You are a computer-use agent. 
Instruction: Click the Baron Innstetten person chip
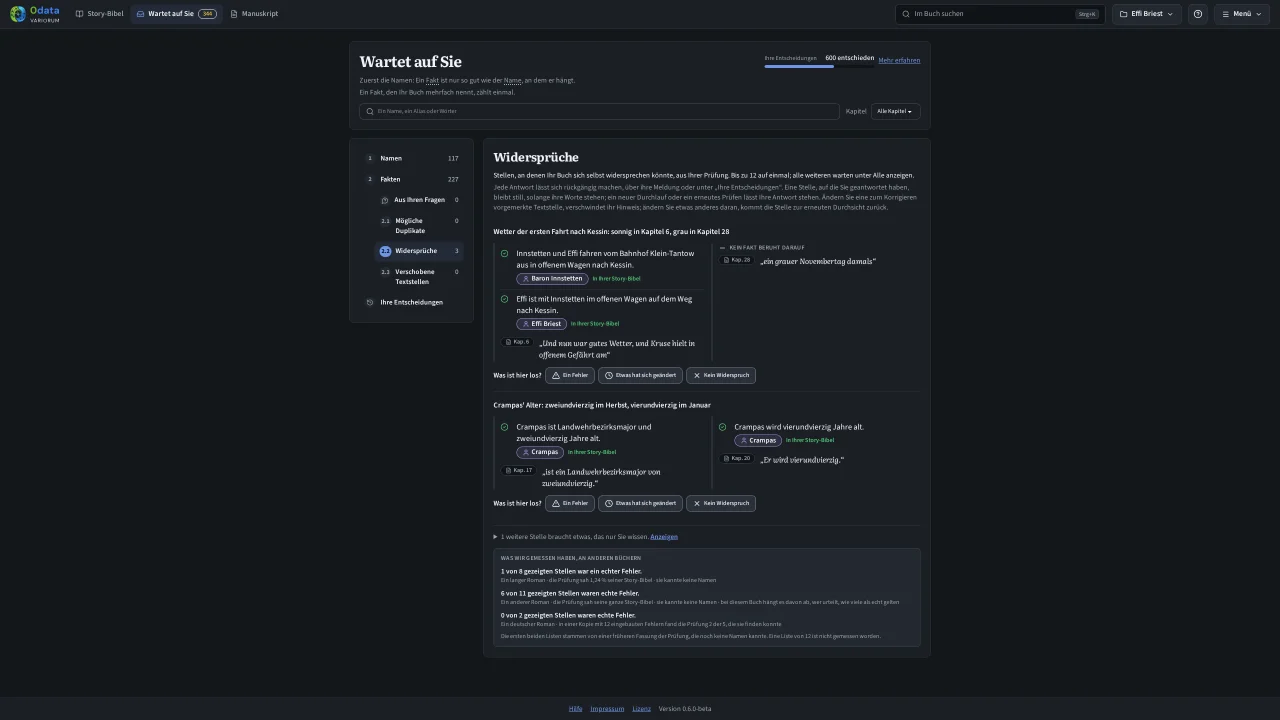click(x=552, y=279)
